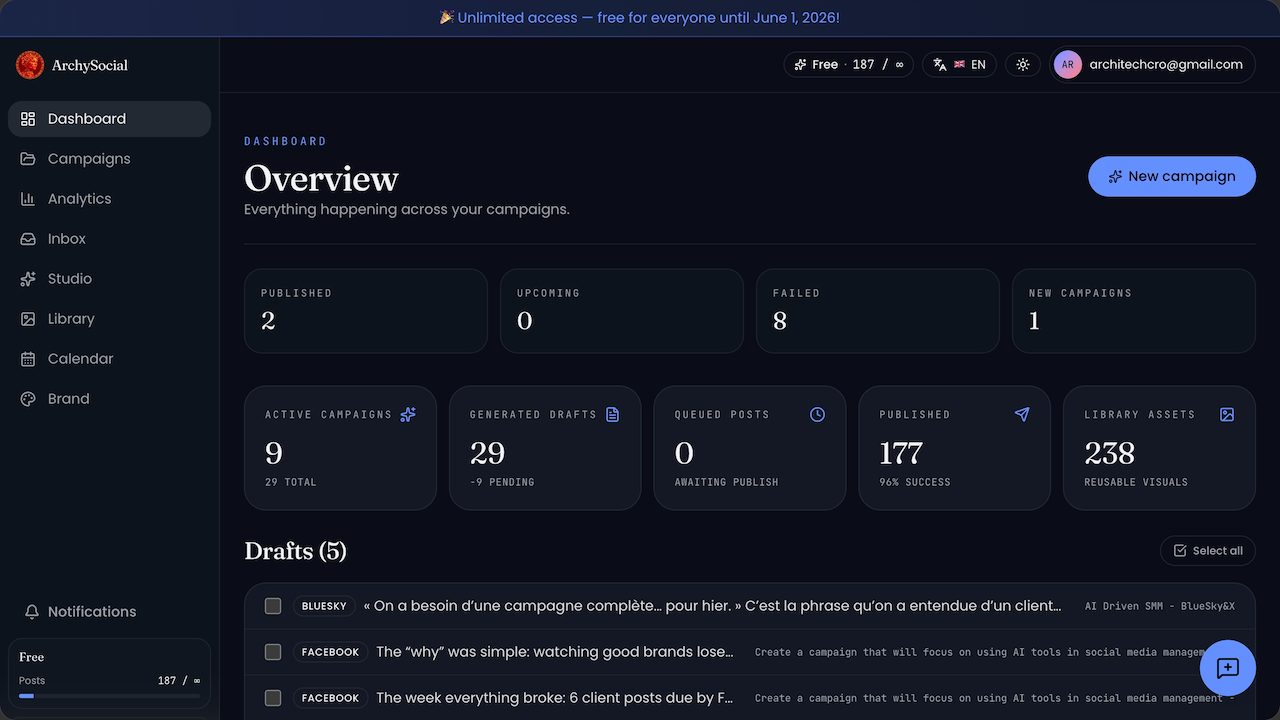The width and height of the screenshot is (1280, 720).
Task: Toggle light theme with sun icon
Action: (x=1022, y=65)
